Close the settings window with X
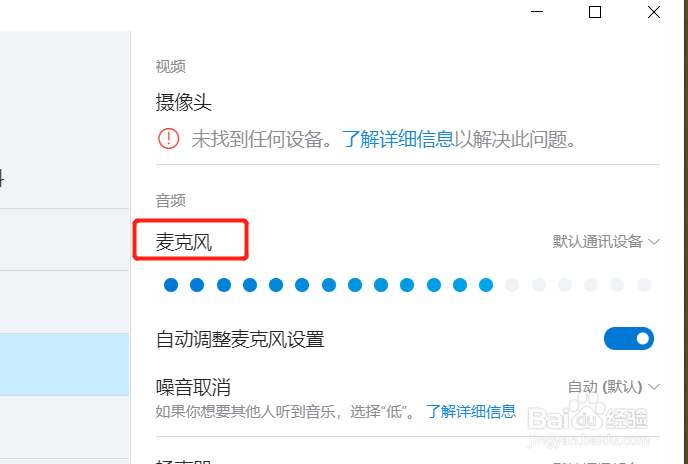Image resolution: width=688 pixels, height=464 pixels. tap(654, 12)
